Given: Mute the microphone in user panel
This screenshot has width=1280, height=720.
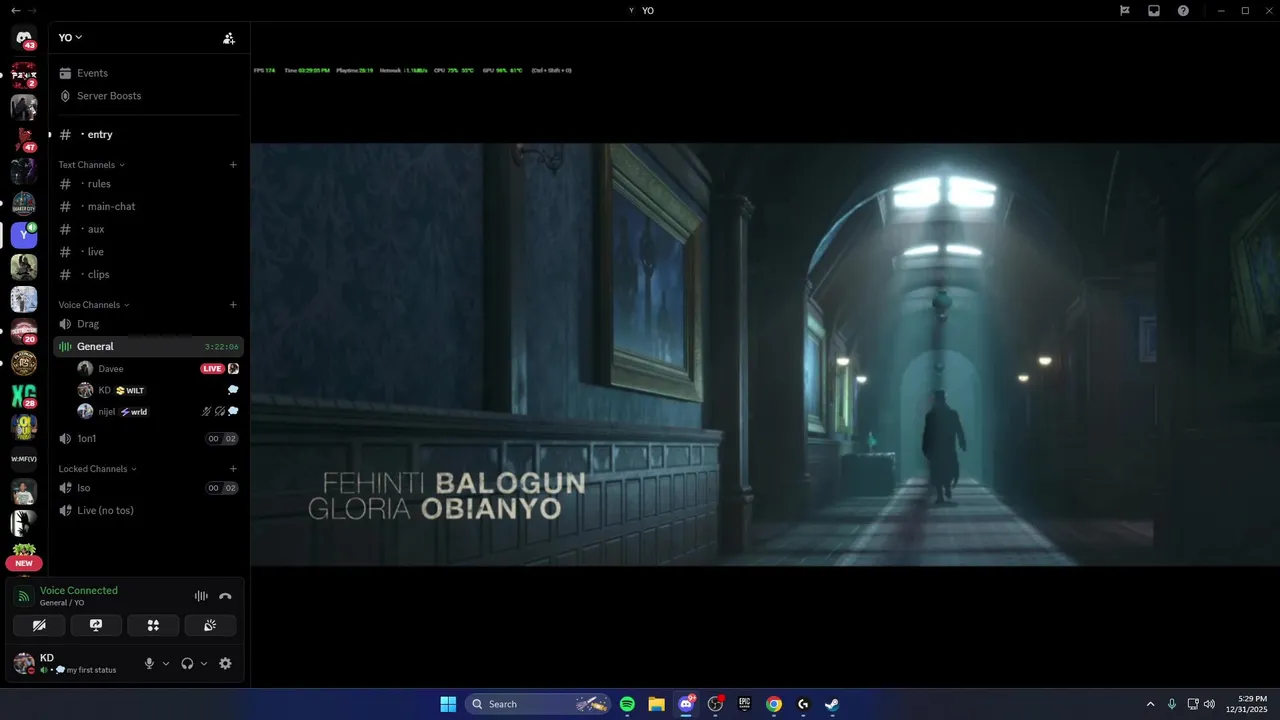Looking at the screenshot, I should [x=150, y=663].
